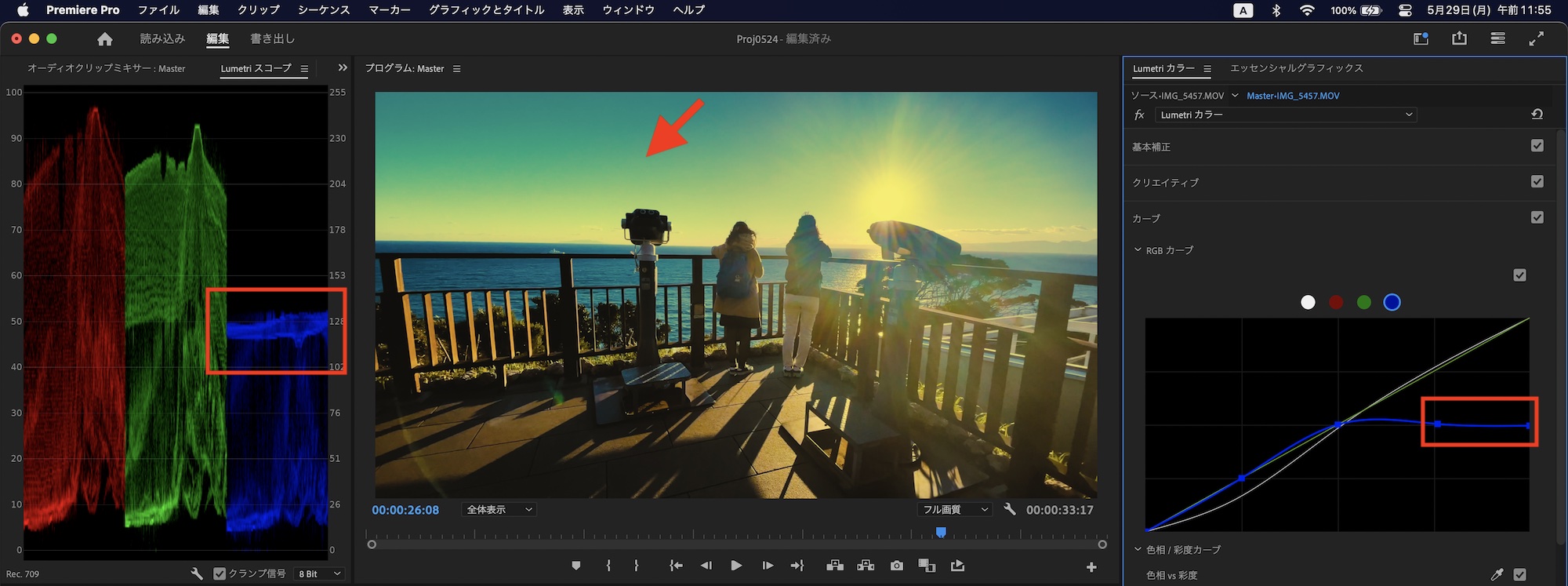This screenshot has width=1568, height=586.
Task: Open the 全体表示 zoom level dropdown
Action: coord(499,510)
